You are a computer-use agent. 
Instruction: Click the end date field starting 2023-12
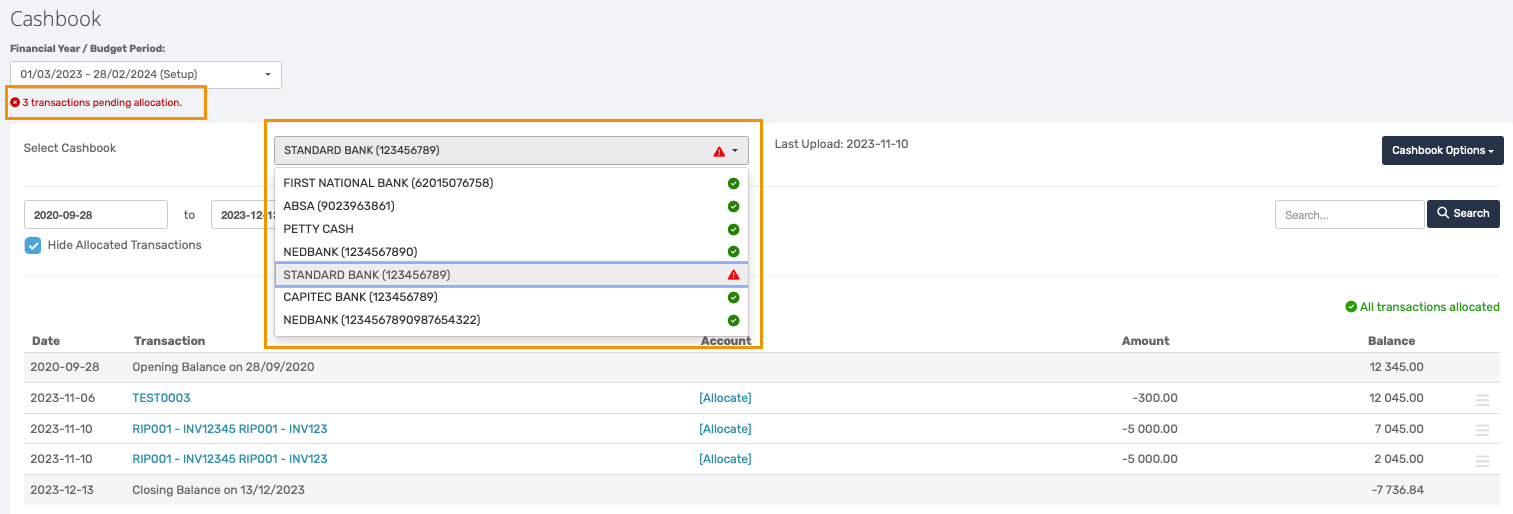click(x=243, y=215)
